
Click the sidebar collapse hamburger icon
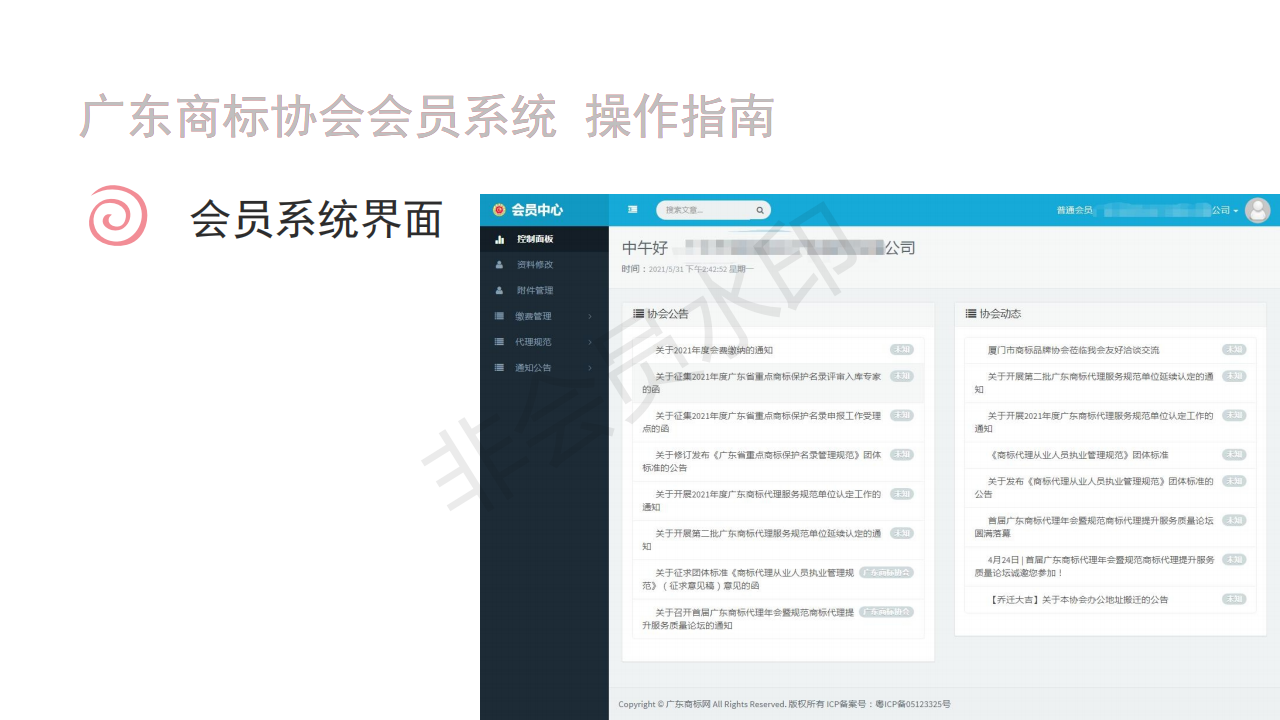tap(632, 210)
